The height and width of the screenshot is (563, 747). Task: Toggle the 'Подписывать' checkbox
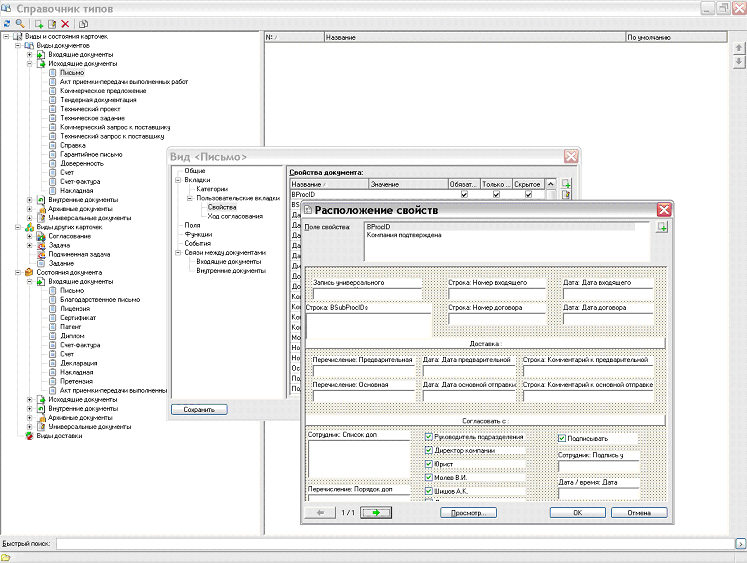point(562,437)
